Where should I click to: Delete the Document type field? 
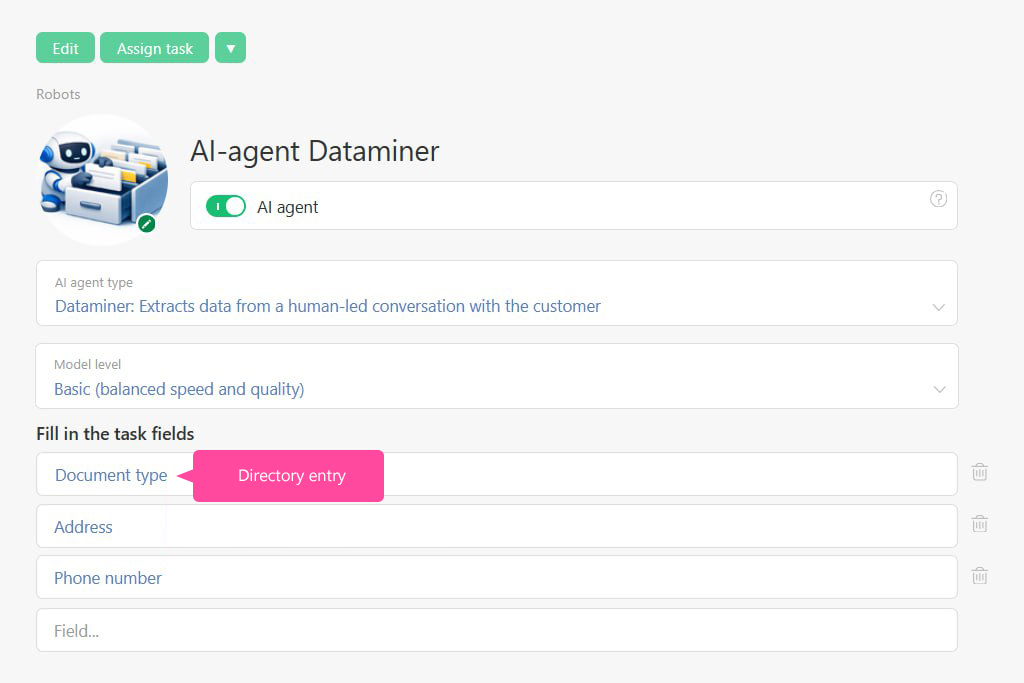tap(980, 472)
